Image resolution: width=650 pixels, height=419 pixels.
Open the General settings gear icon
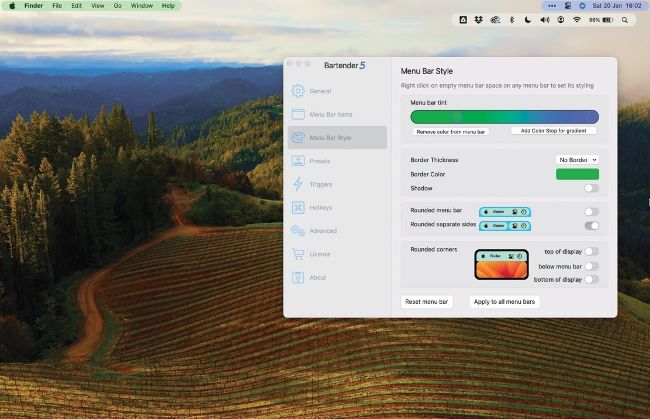coord(298,91)
